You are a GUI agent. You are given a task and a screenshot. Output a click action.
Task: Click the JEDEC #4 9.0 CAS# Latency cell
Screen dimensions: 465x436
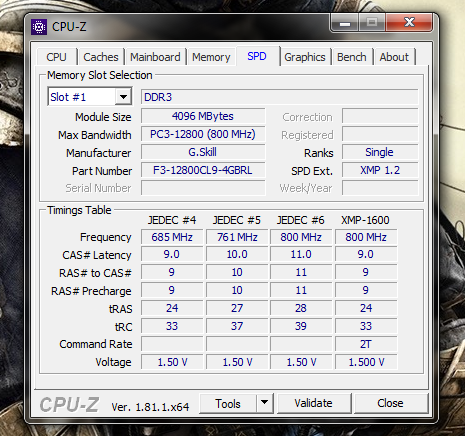[x=172, y=254]
